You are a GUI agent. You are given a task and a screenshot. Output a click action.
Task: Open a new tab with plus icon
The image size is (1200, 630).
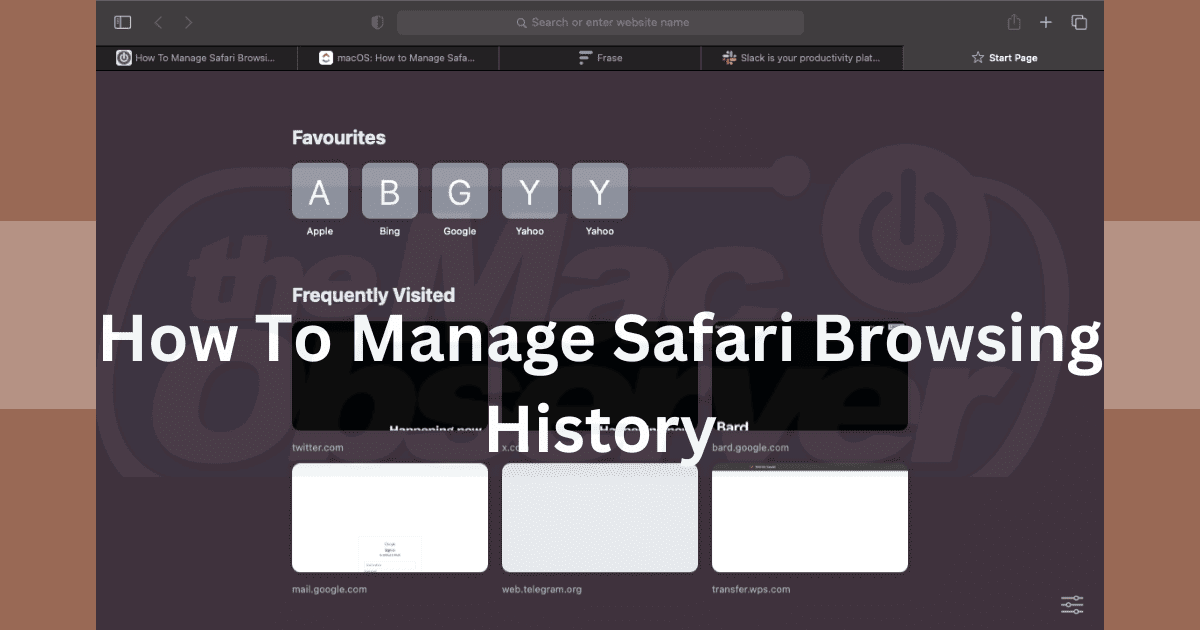click(x=1046, y=22)
